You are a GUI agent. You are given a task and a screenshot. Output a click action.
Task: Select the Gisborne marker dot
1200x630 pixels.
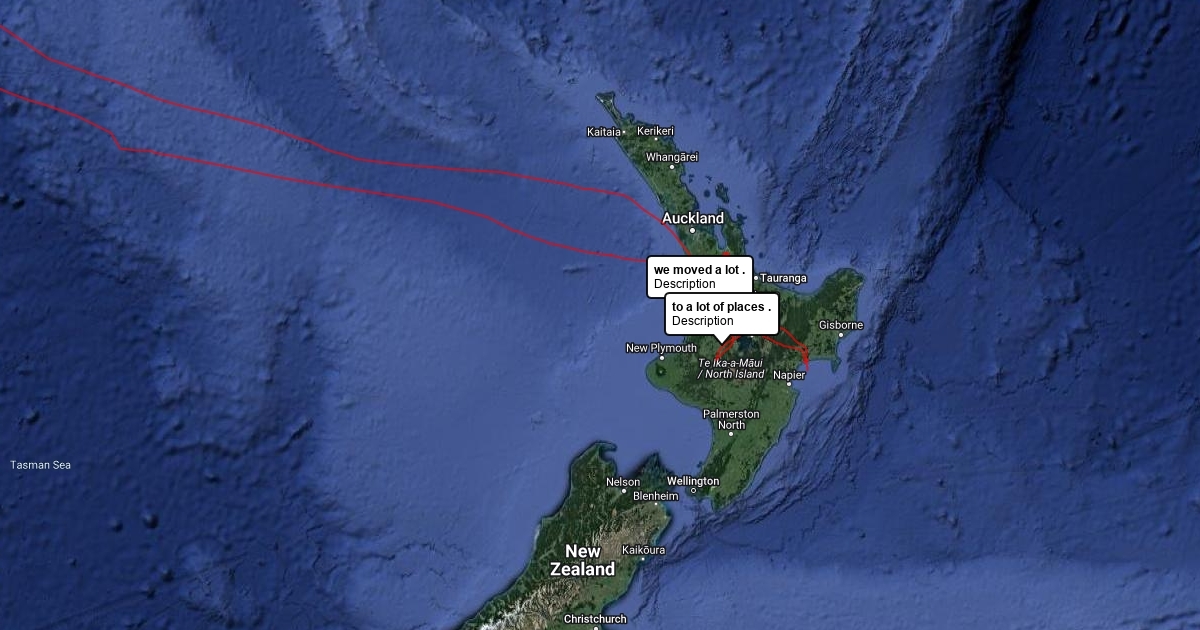tap(841, 336)
